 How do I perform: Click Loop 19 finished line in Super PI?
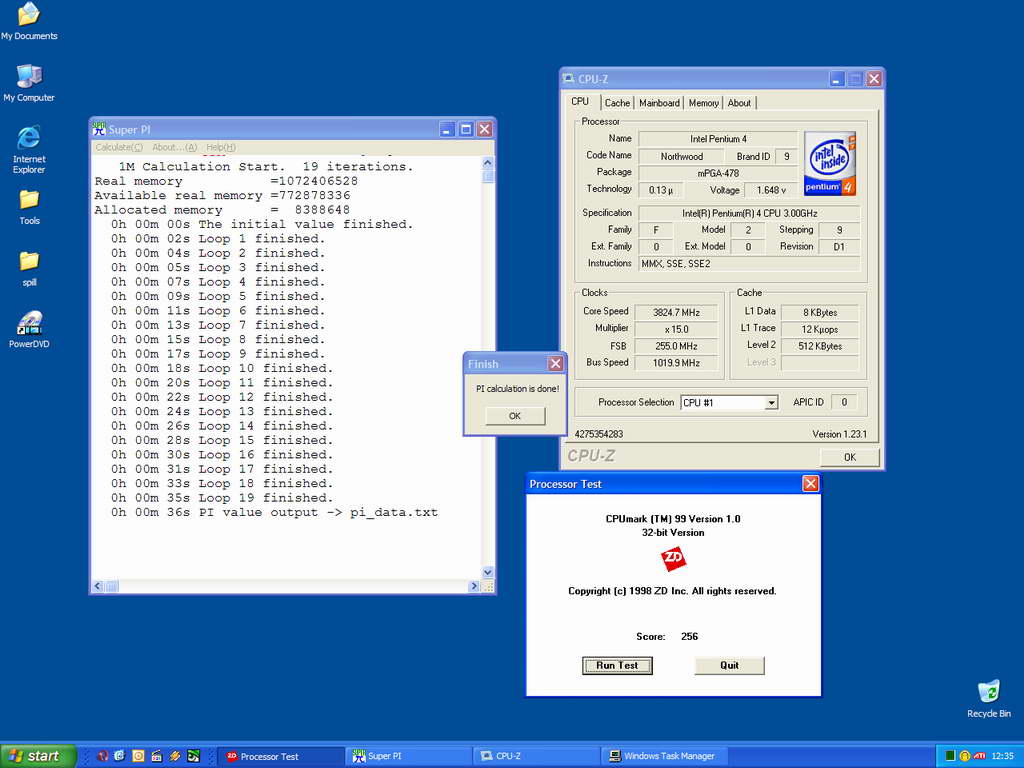[221, 498]
